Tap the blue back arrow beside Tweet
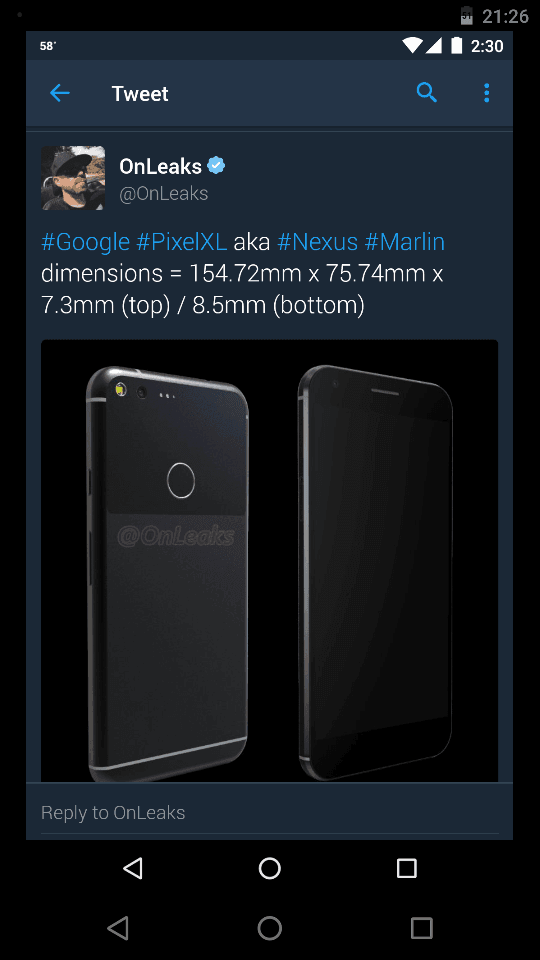 coord(60,93)
